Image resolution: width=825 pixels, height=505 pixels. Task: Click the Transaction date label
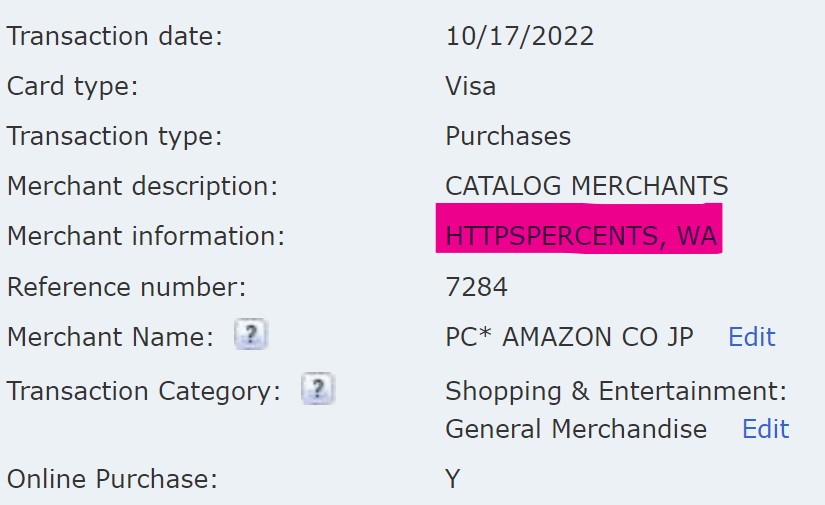(x=114, y=37)
